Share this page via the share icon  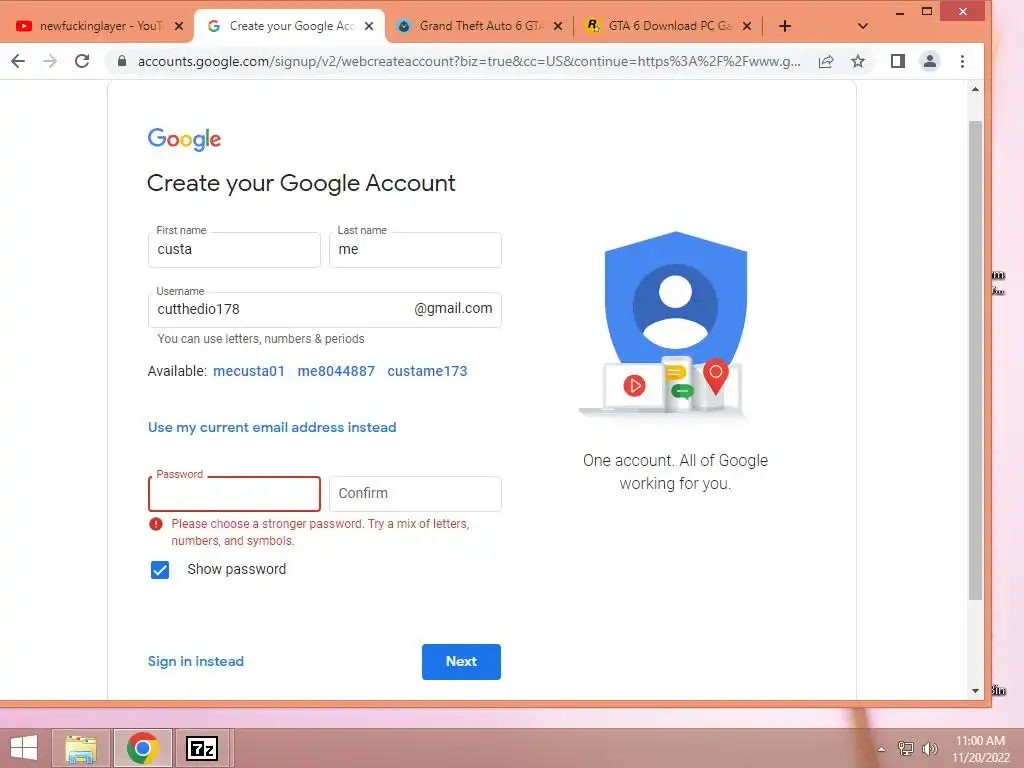click(825, 61)
